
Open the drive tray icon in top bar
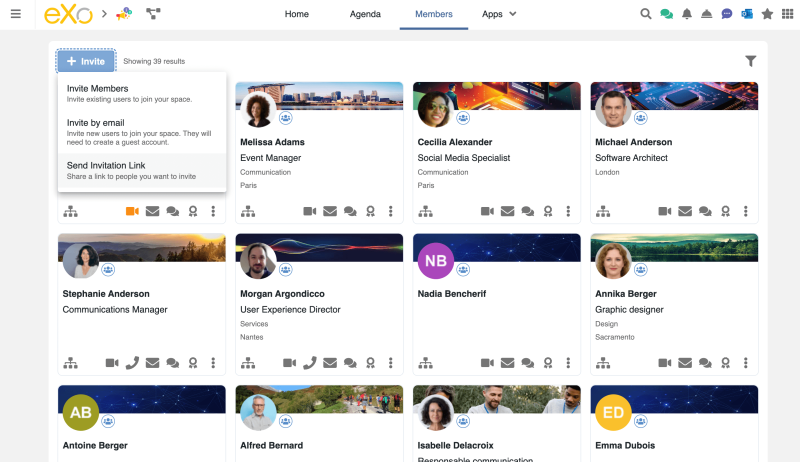[x=707, y=14]
